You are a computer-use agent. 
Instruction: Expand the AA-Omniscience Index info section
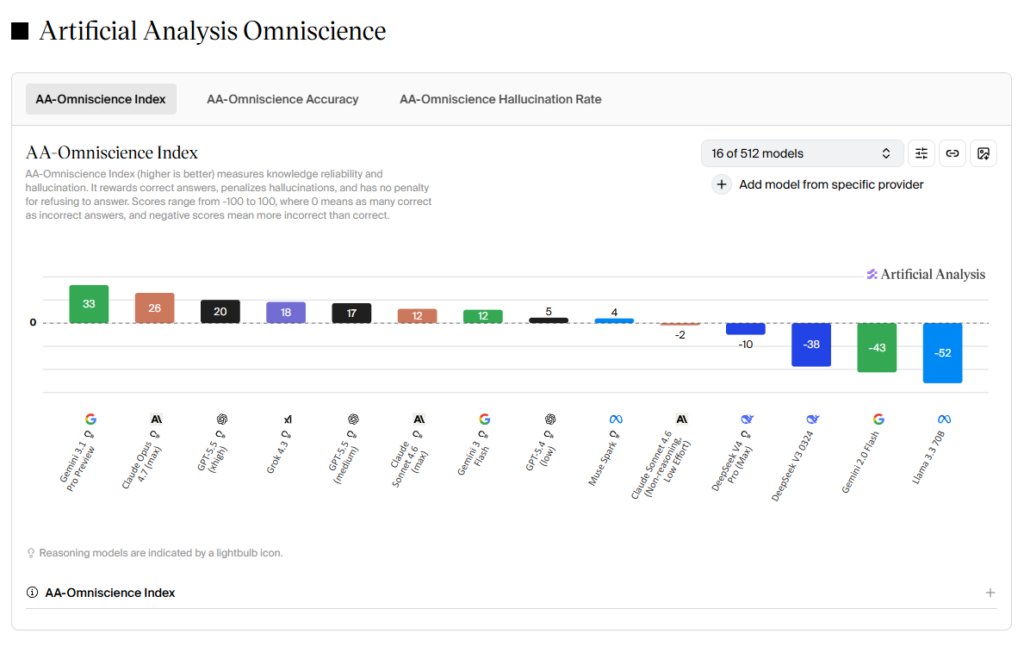point(990,592)
